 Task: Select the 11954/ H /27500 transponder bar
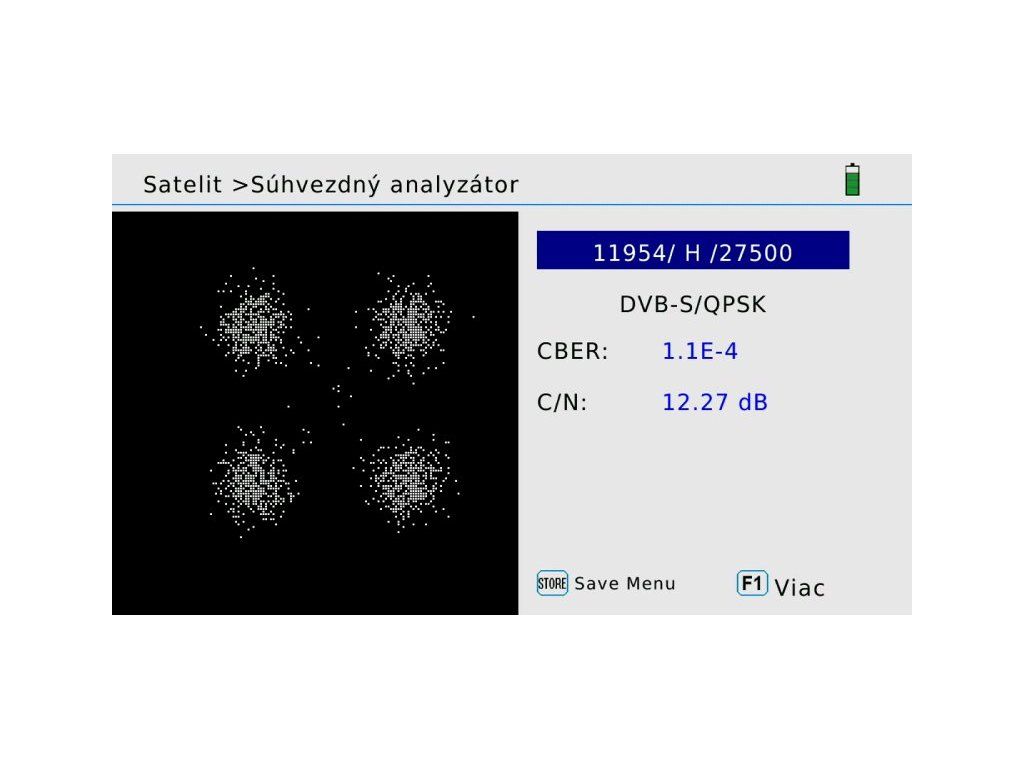(x=692, y=252)
